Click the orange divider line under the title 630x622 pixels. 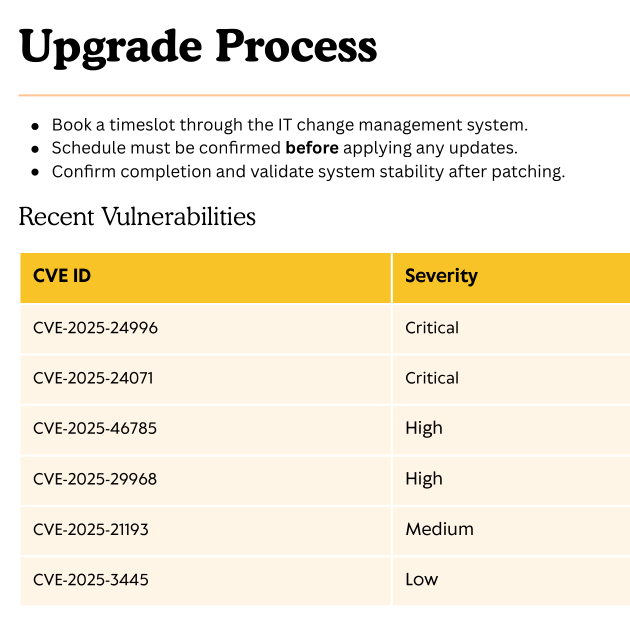[x=324, y=95]
